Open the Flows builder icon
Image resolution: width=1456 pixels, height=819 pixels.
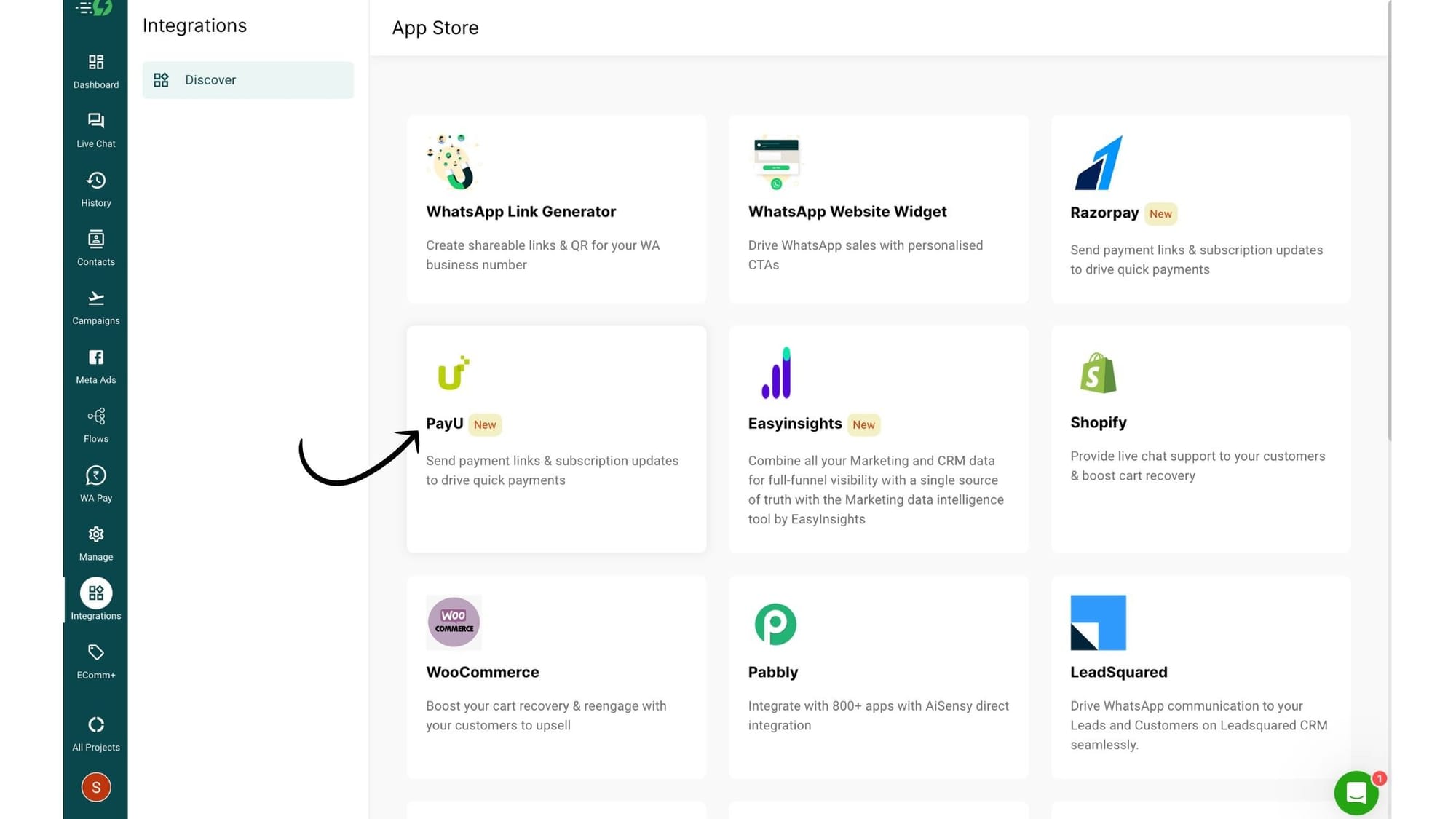(95, 424)
